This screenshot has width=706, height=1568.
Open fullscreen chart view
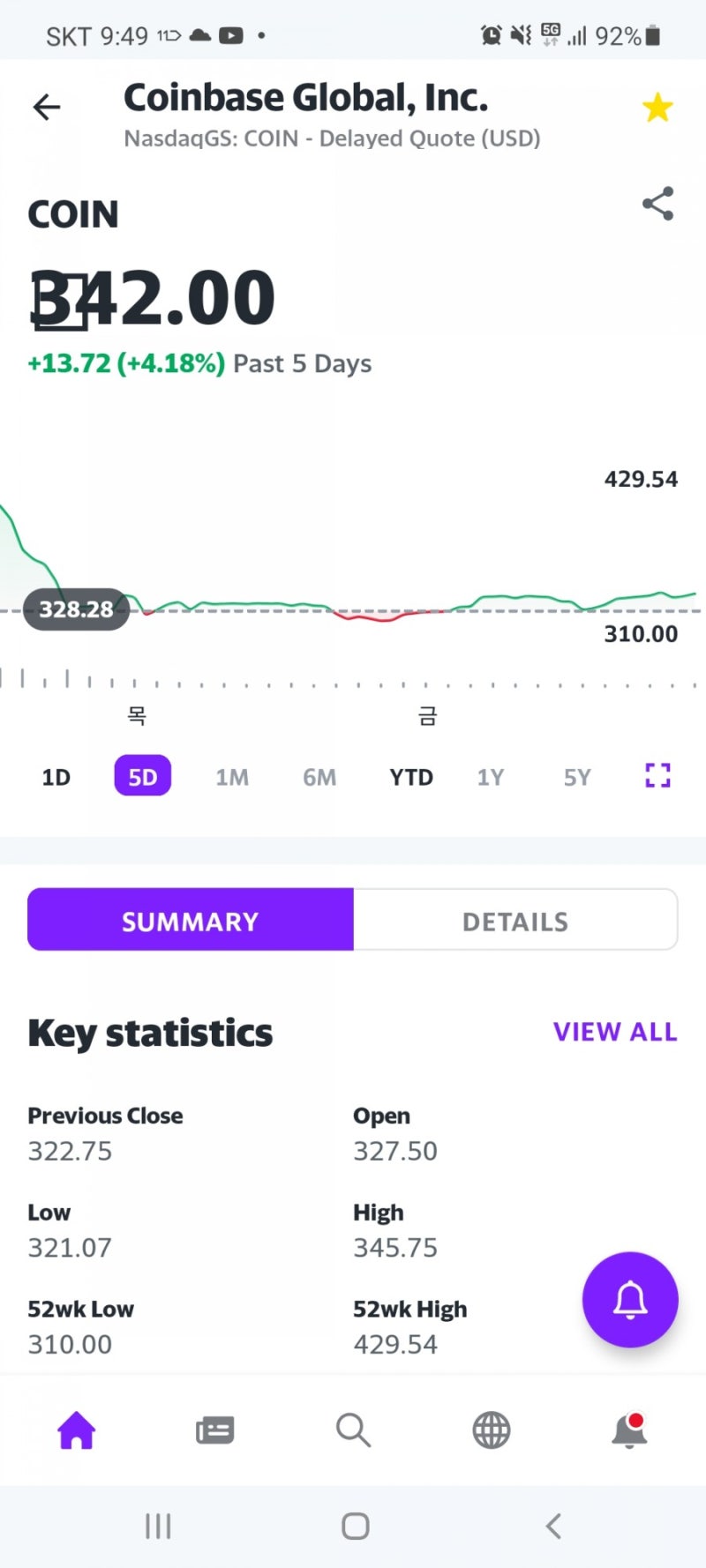coord(657,776)
